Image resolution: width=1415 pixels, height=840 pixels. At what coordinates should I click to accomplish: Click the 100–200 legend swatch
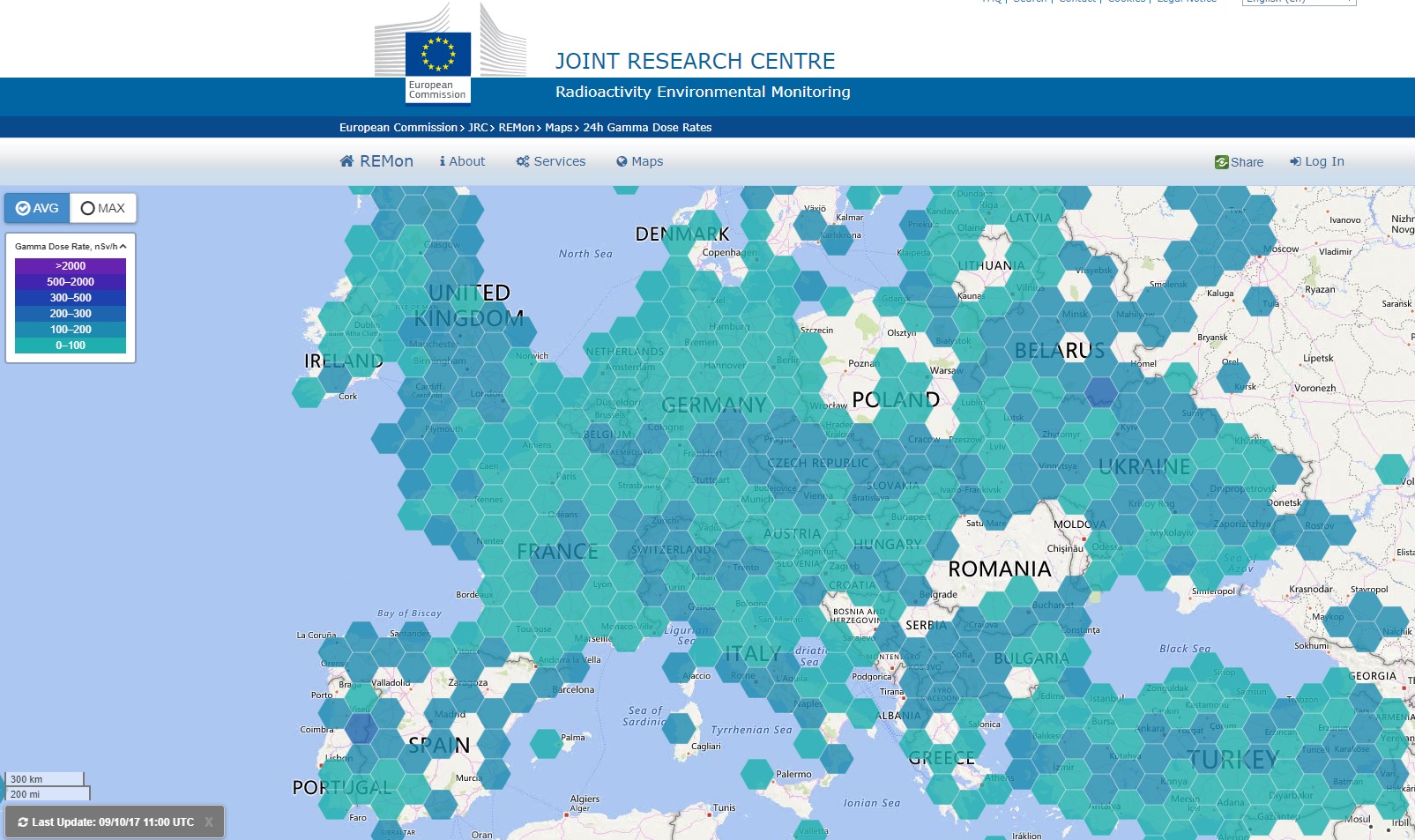(71, 330)
